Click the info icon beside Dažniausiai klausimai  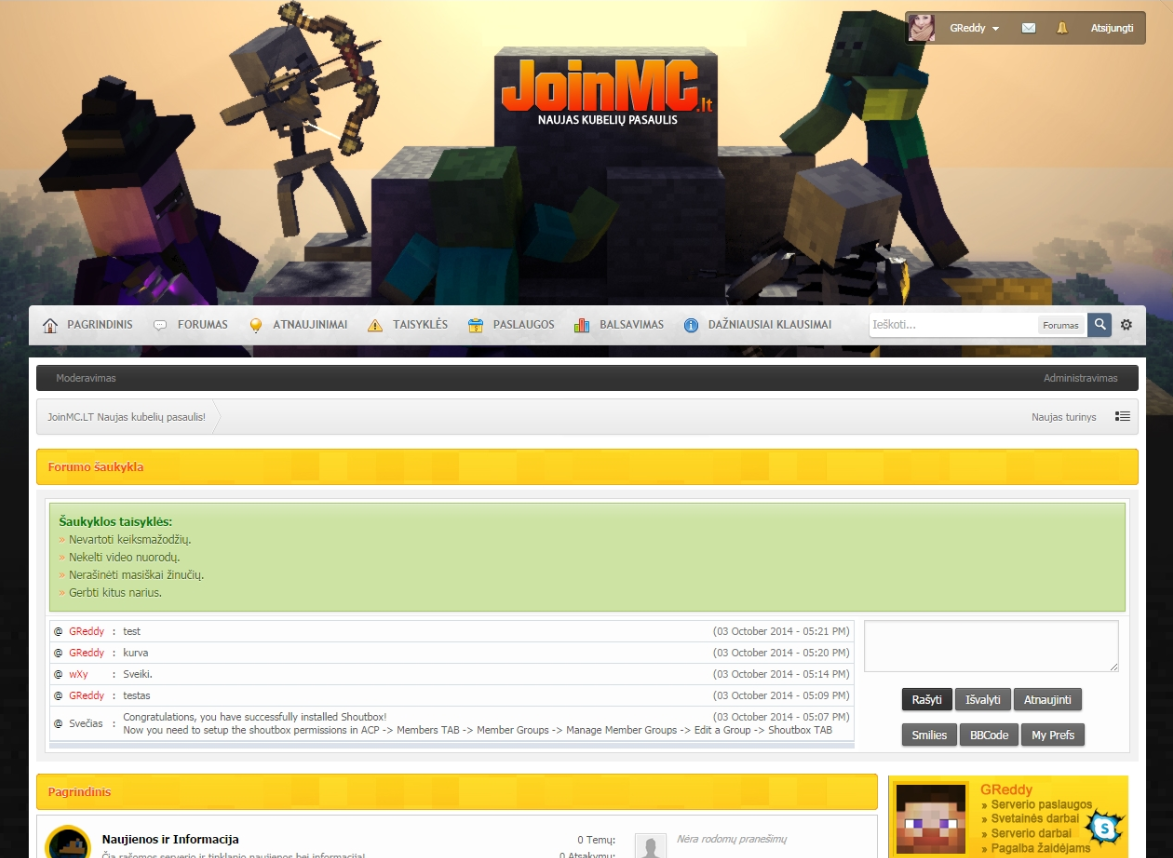[691, 325]
